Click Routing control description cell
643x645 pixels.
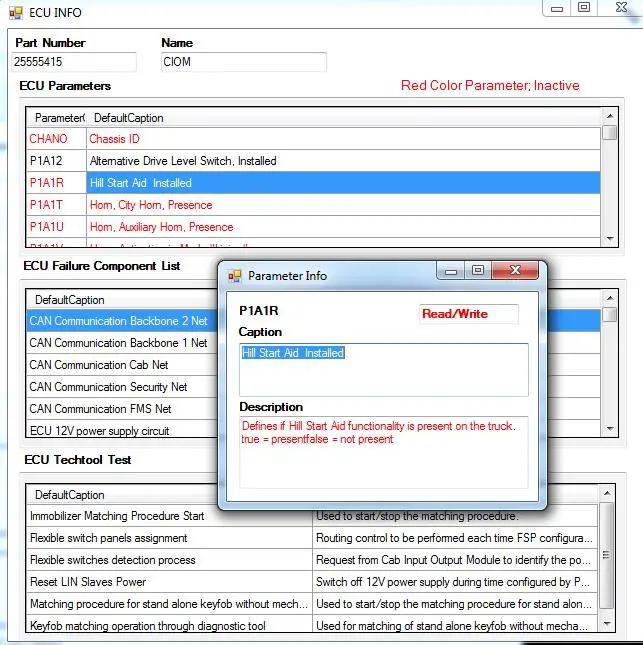(x=455, y=538)
